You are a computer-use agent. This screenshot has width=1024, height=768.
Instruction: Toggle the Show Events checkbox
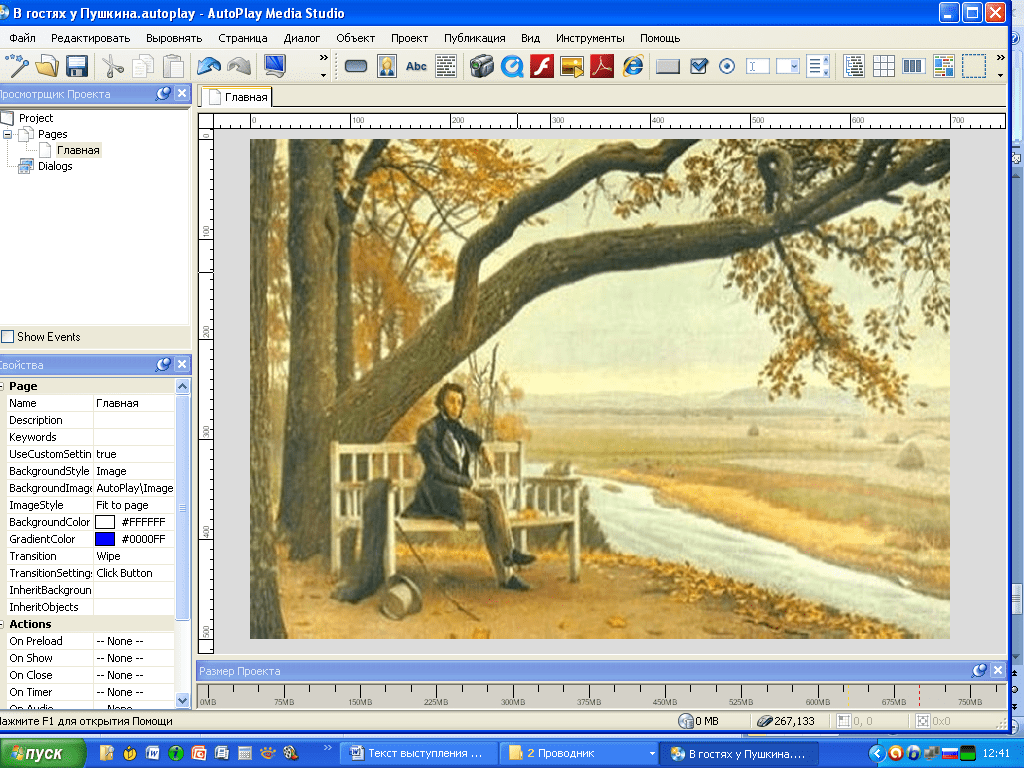point(8,337)
